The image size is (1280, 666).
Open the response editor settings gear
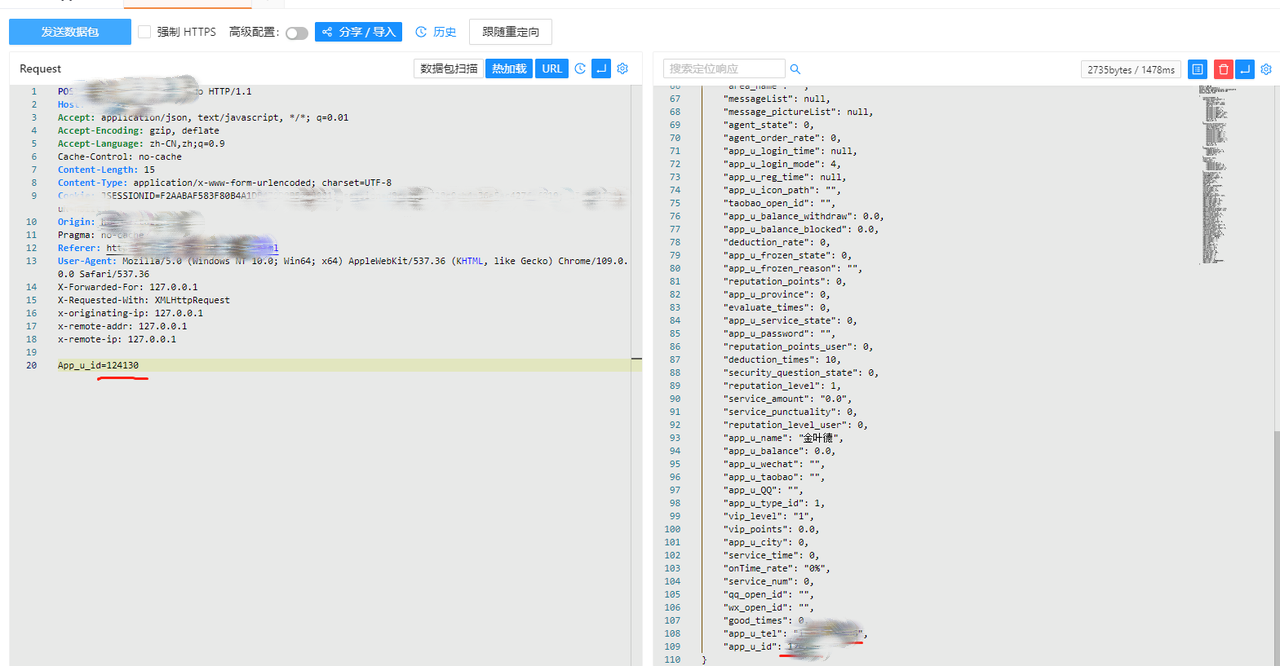click(x=1266, y=69)
